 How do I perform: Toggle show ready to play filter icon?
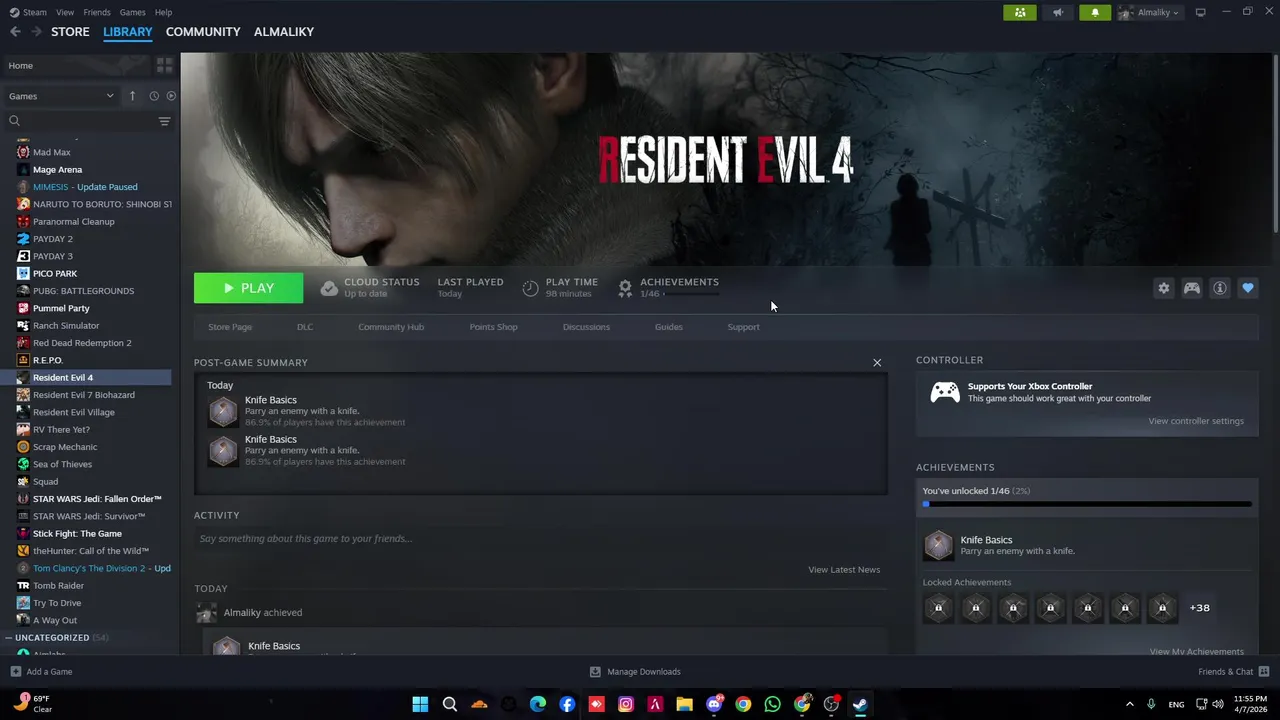171,96
